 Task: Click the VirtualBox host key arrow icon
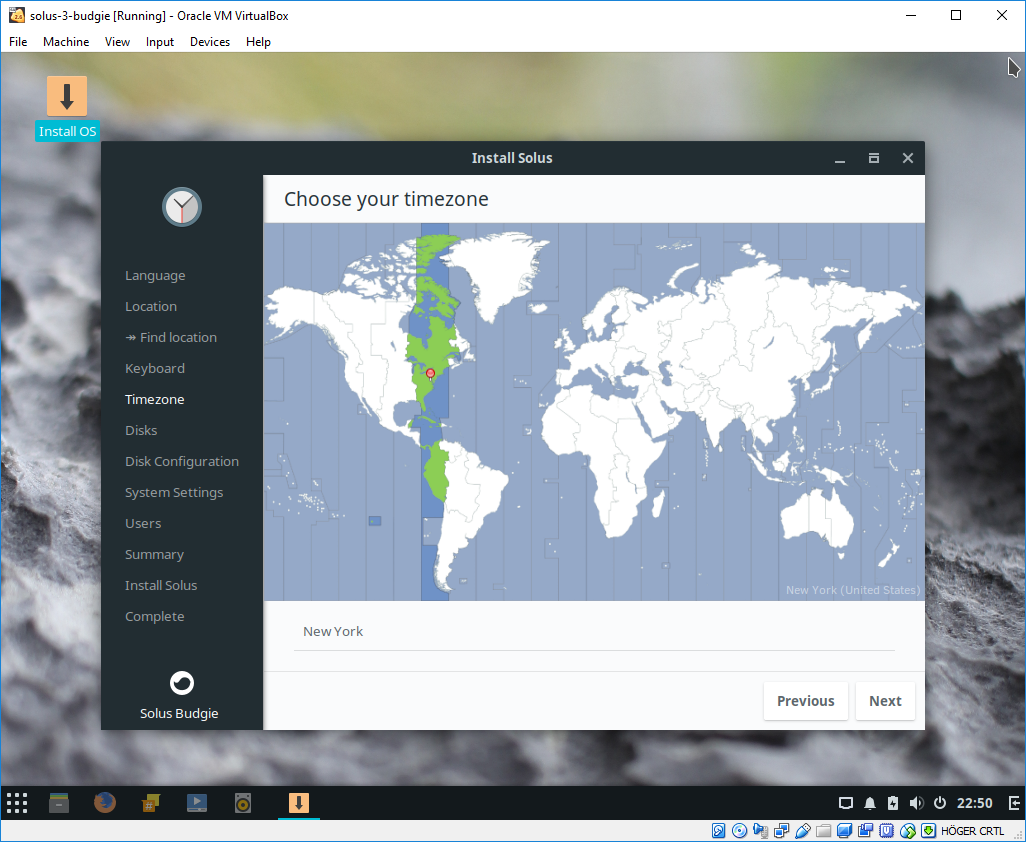click(928, 831)
